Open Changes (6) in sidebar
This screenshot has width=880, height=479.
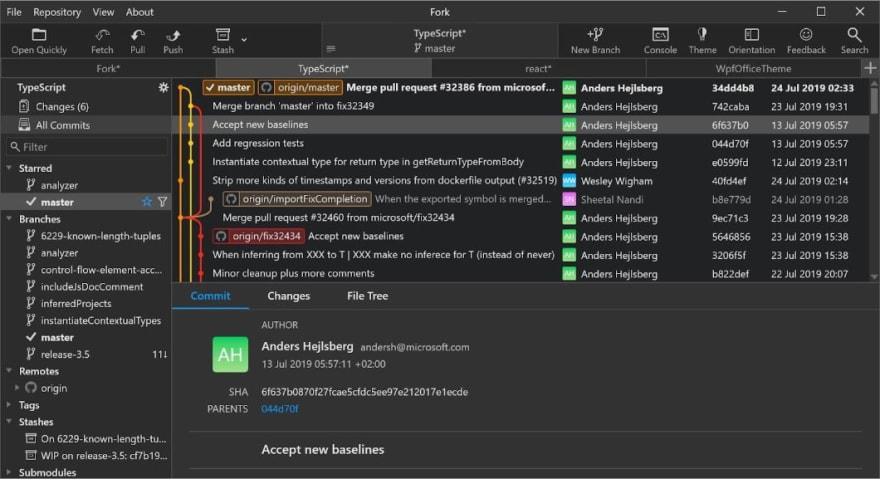point(86,107)
